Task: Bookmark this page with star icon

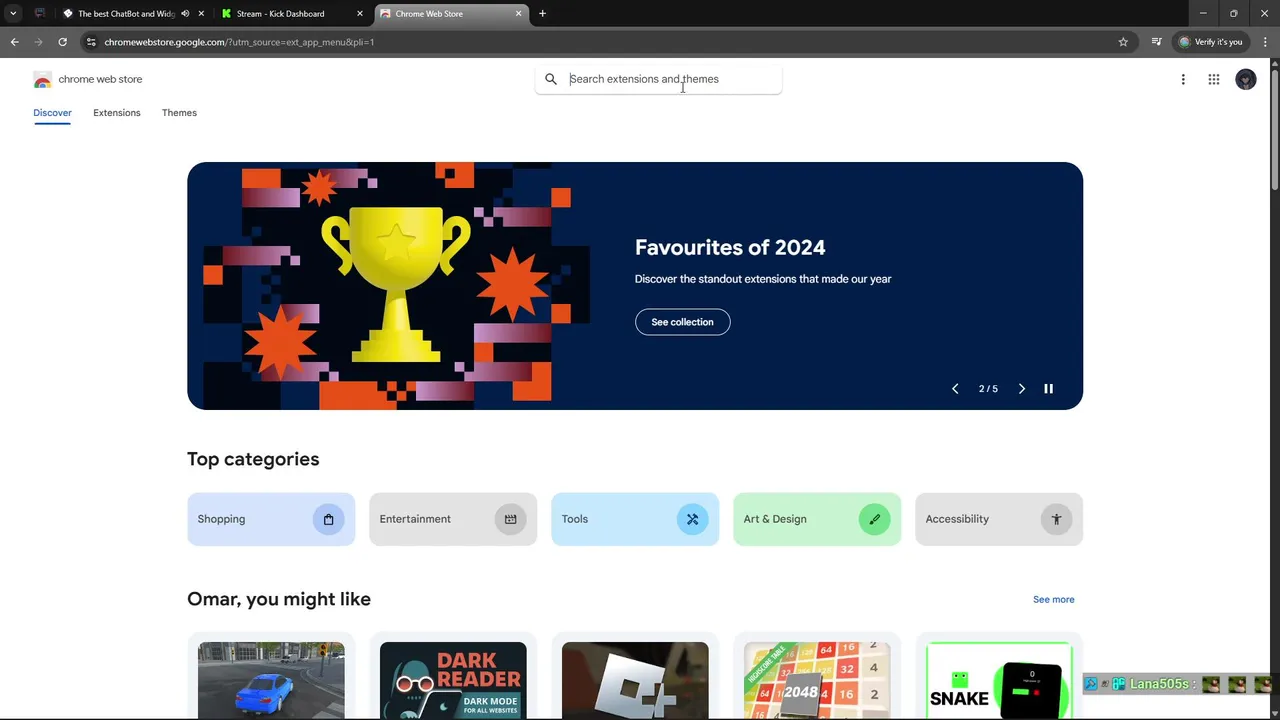Action: [1123, 42]
